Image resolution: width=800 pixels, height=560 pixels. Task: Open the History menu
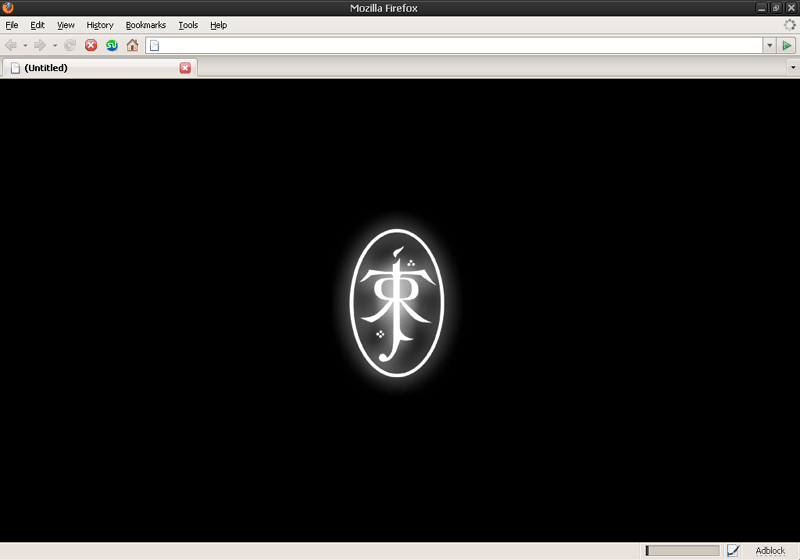click(99, 25)
